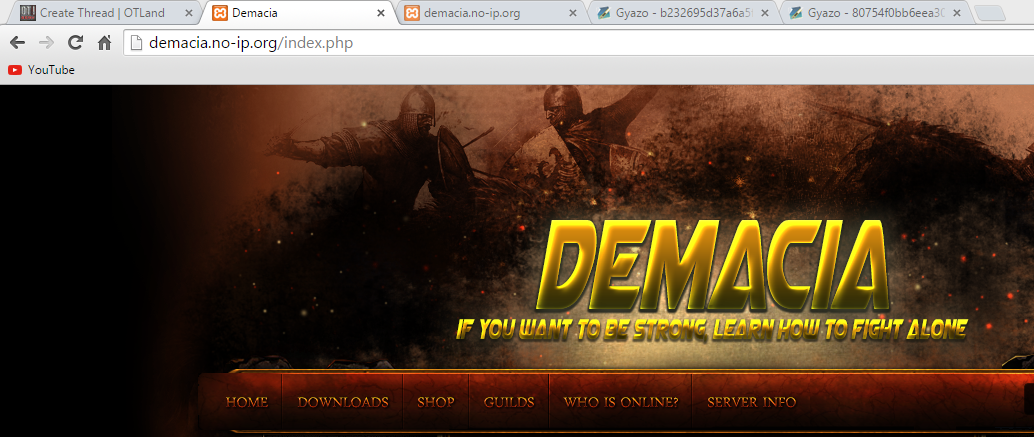Go back to the previous page
Screen dimensions: 1034x437
click(x=17, y=43)
